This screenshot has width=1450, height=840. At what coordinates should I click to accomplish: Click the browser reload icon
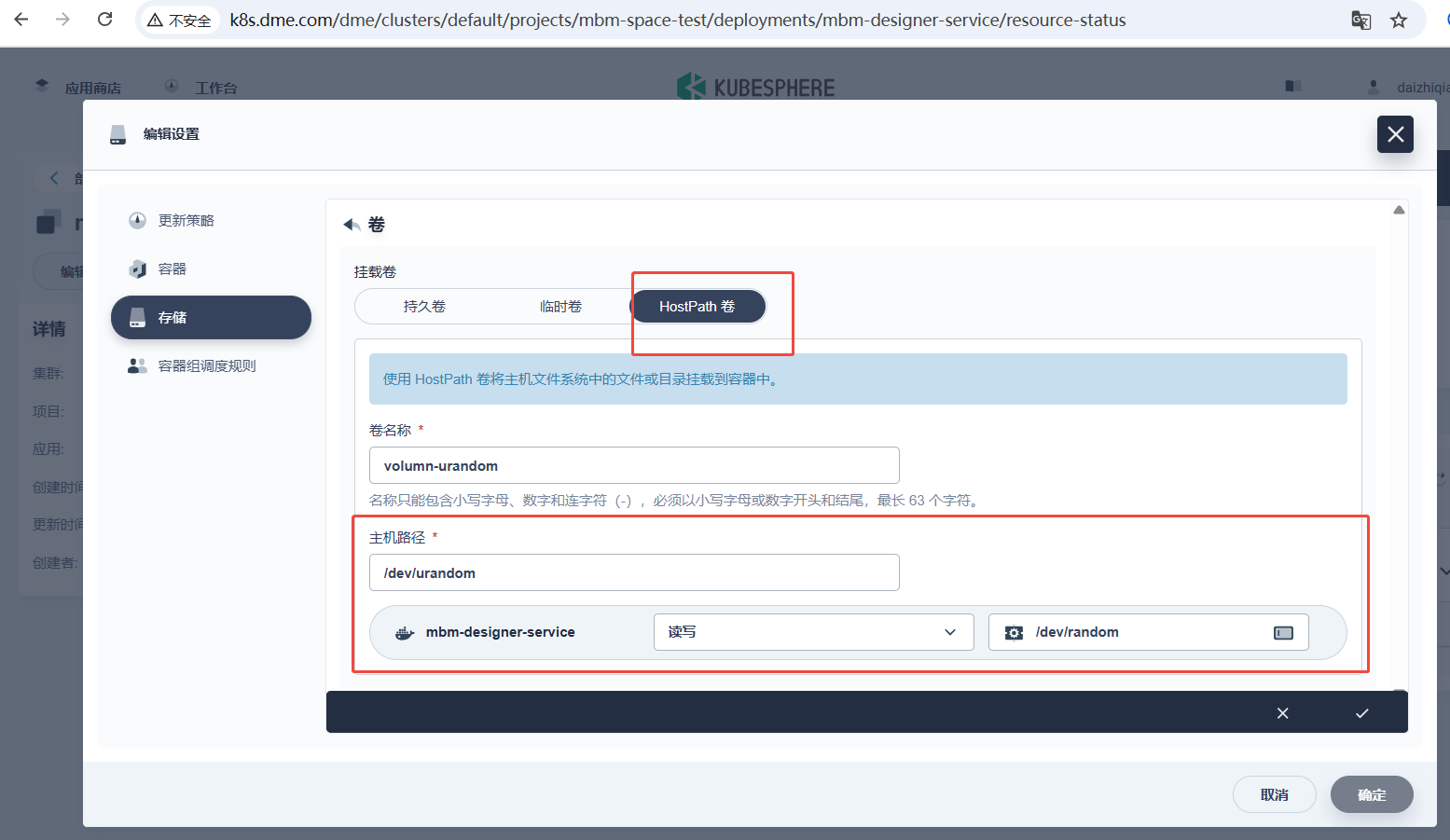pyautogui.click(x=105, y=20)
